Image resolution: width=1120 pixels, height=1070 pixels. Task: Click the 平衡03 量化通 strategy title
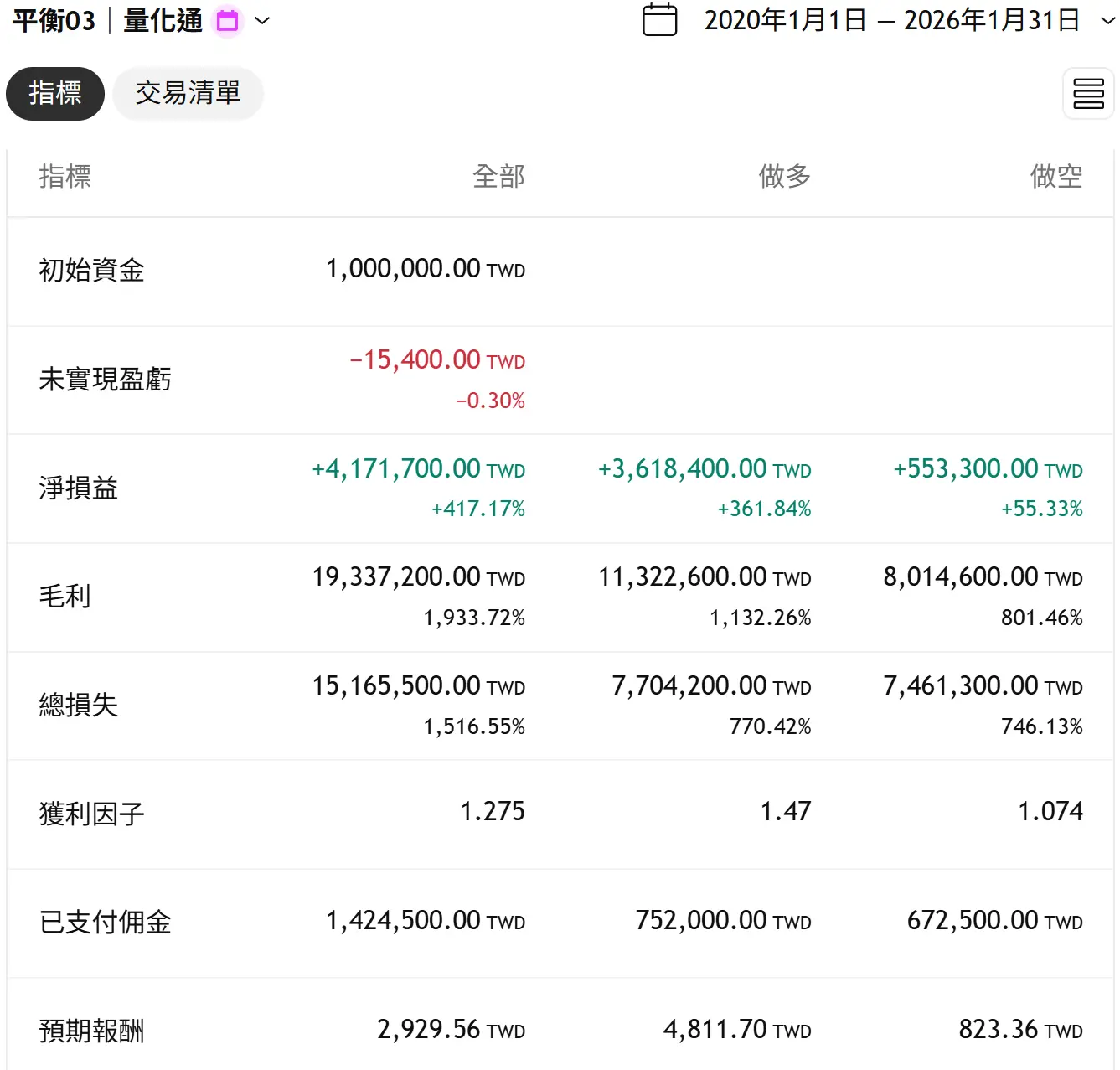[x=107, y=21]
